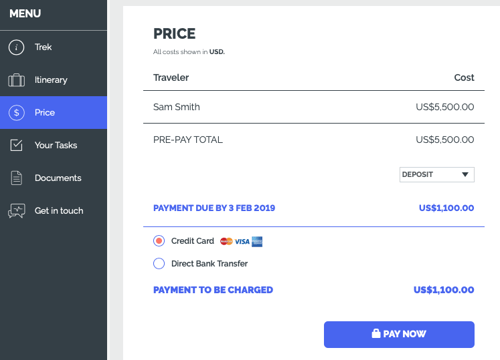
Task: Open the Itinerary menu item
Action: pos(53,80)
